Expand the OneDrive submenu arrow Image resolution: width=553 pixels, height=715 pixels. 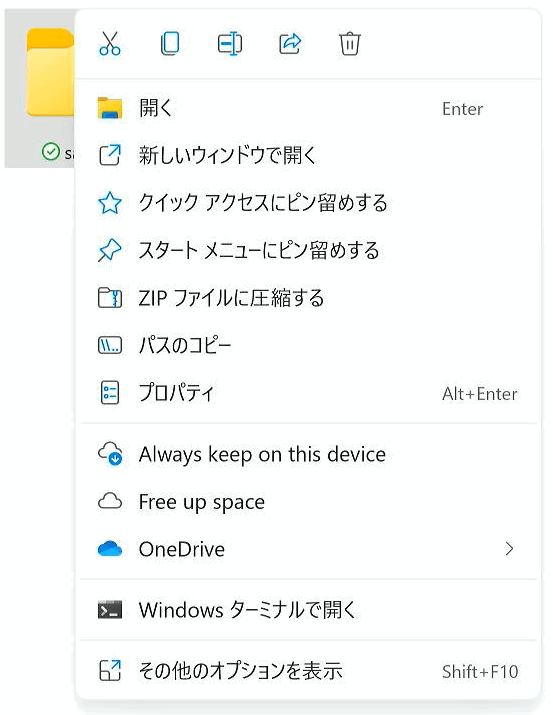click(509, 549)
